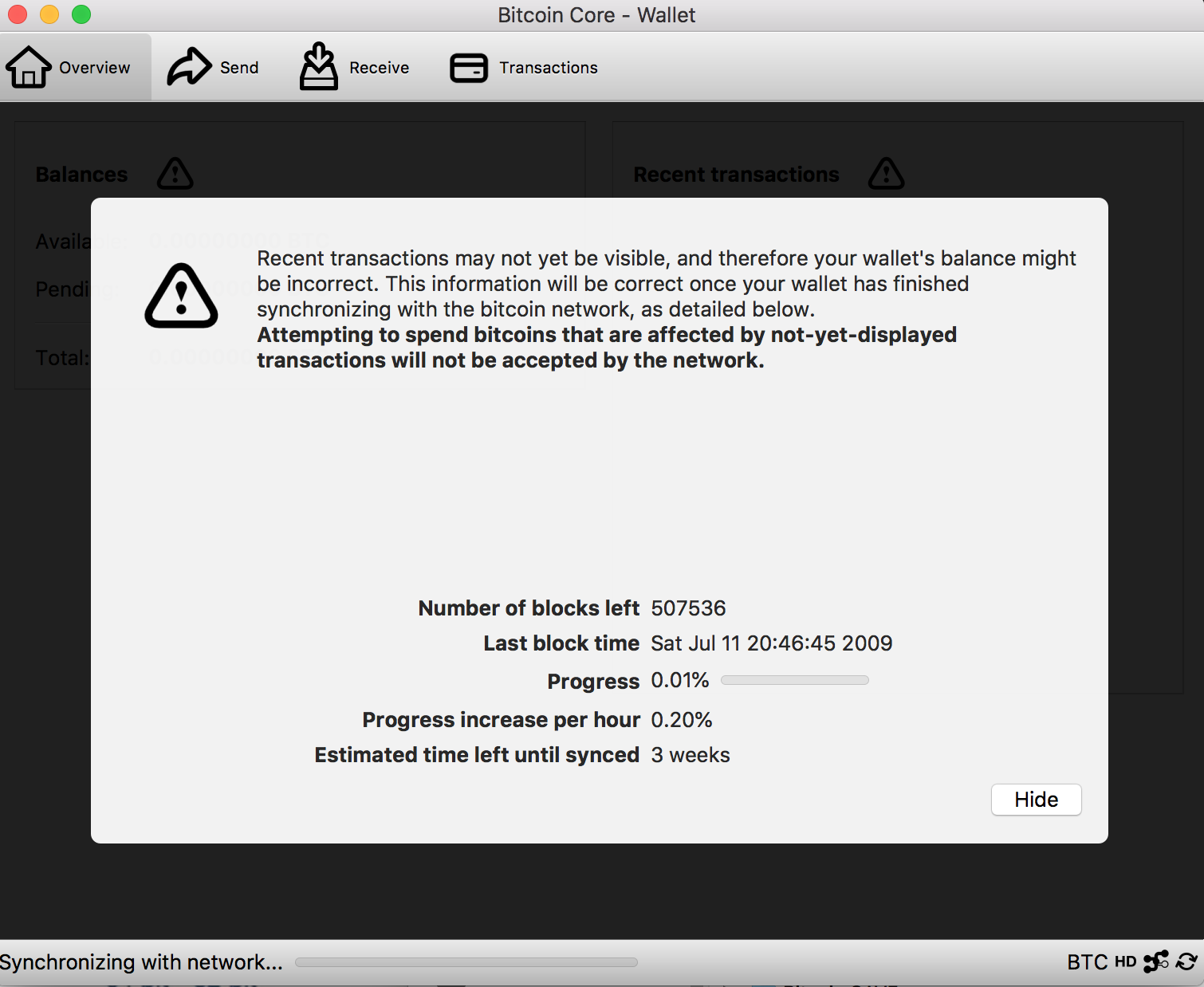Click the Transactions card icon
This screenshot has height=987, width=1204.
pos(469,68)
